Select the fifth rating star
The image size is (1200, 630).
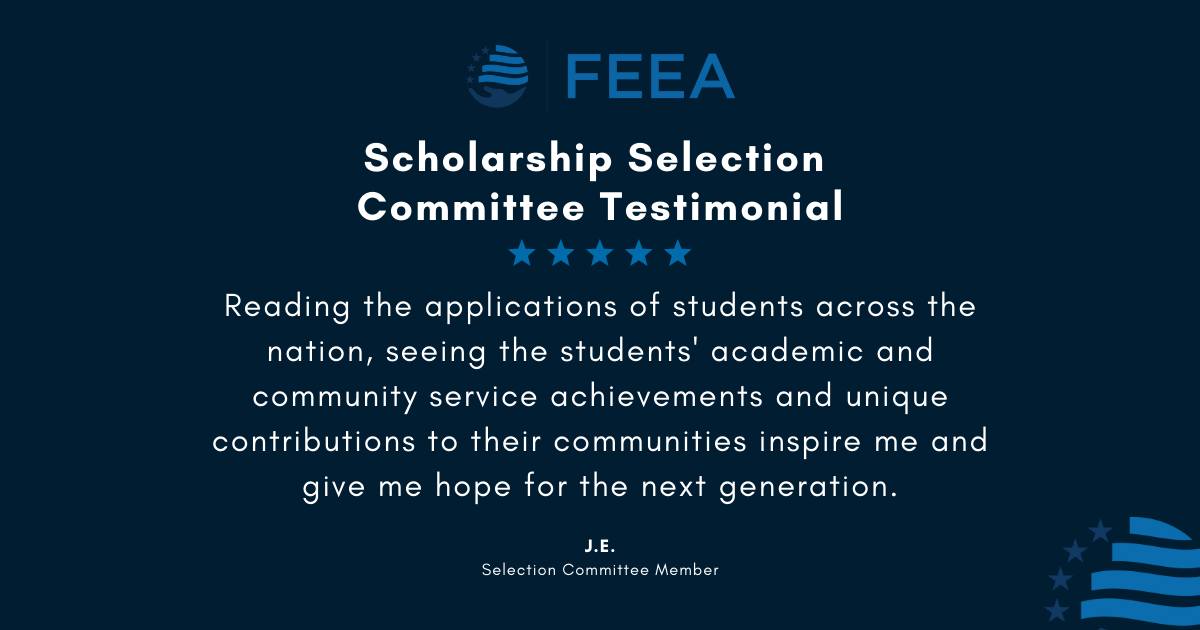[x=678, y=253]
